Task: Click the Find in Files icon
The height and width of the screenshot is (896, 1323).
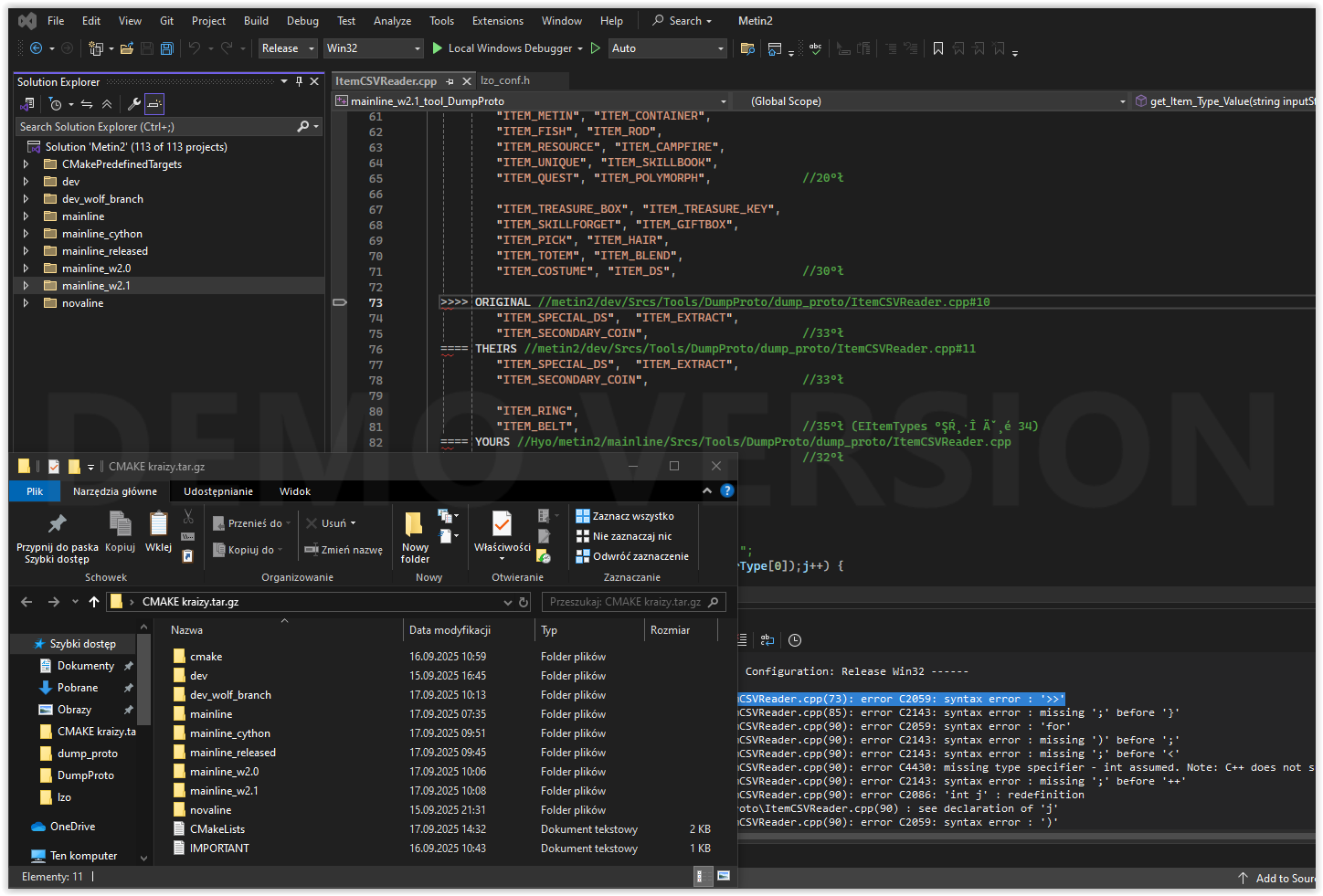Action: (x=747, y=48)
